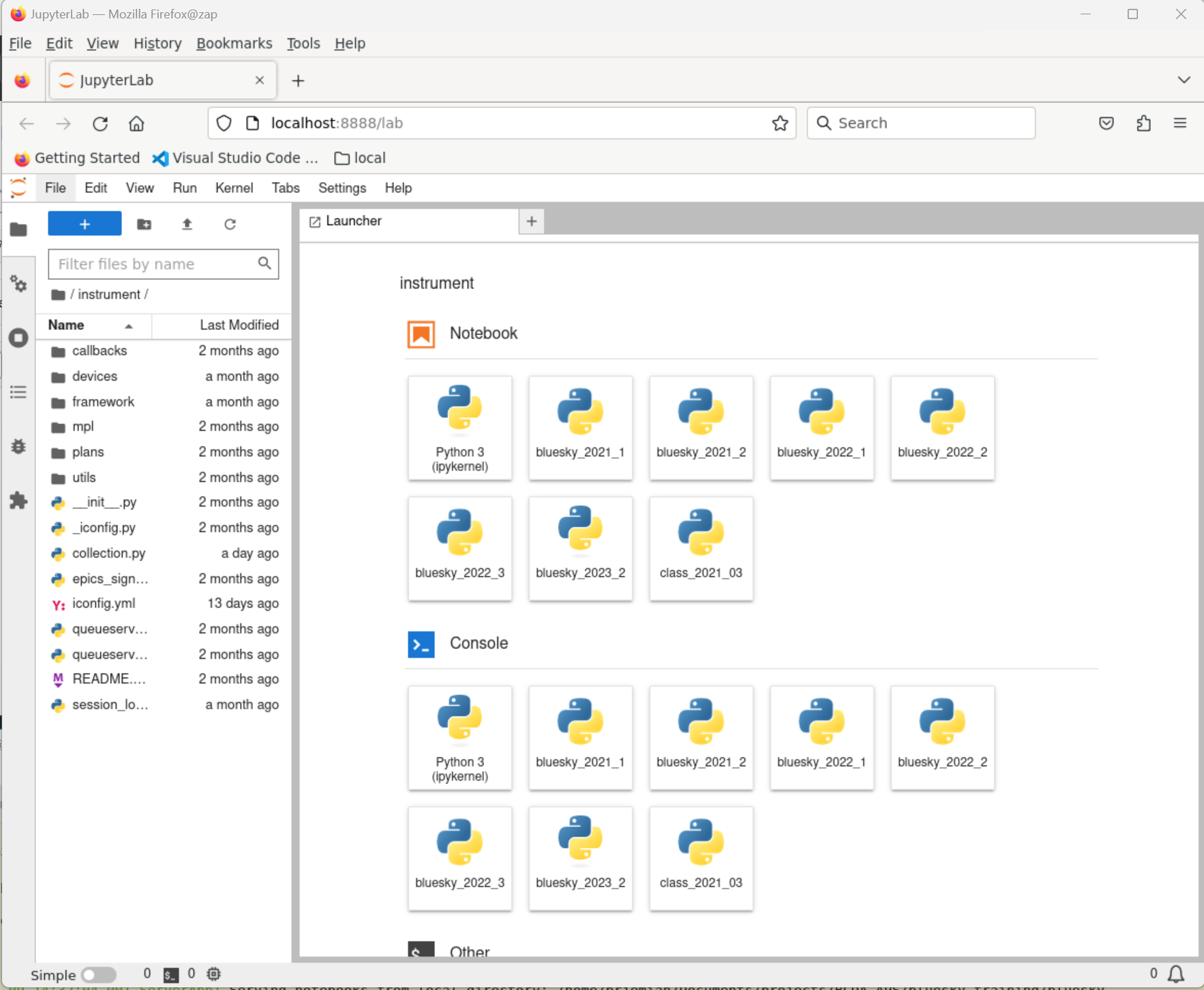1204x990 pixels.
Task: Click Name column sort arrow header
Action: [93, 325]
